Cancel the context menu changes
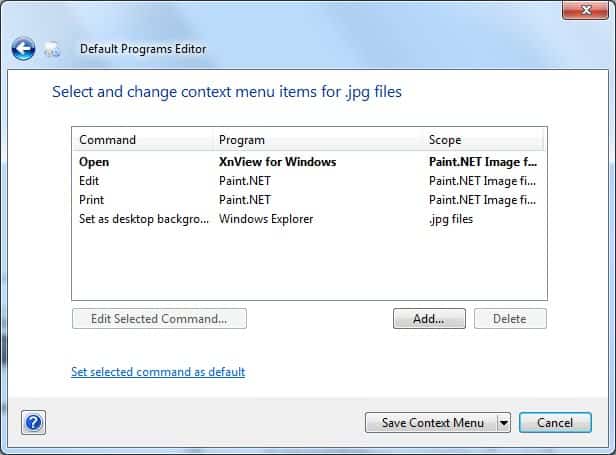Screen dimensions: 616x455 coord(555,423)
